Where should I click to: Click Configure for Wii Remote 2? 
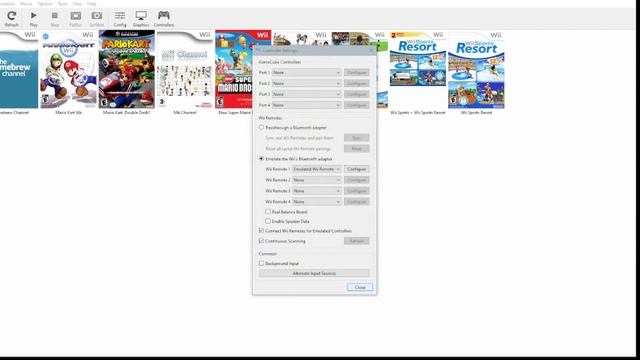click(356, 180)
